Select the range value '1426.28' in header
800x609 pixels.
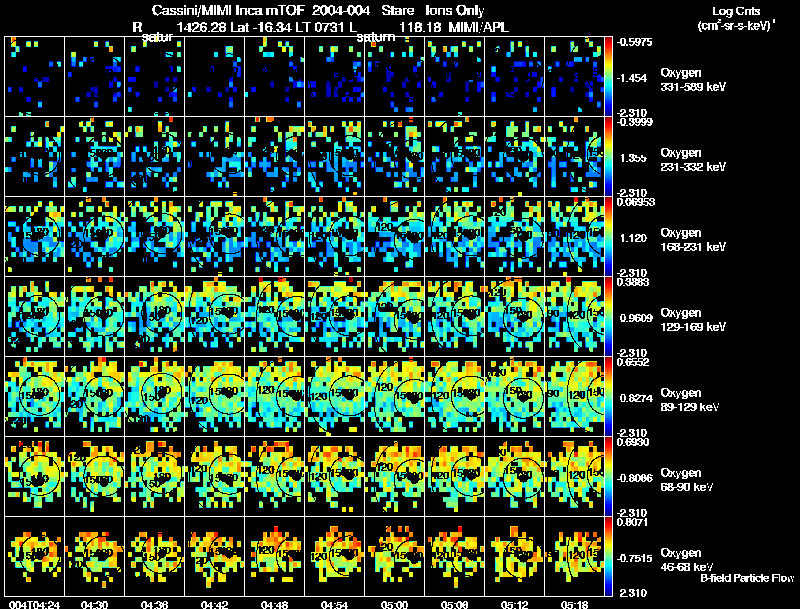[201, 27]
